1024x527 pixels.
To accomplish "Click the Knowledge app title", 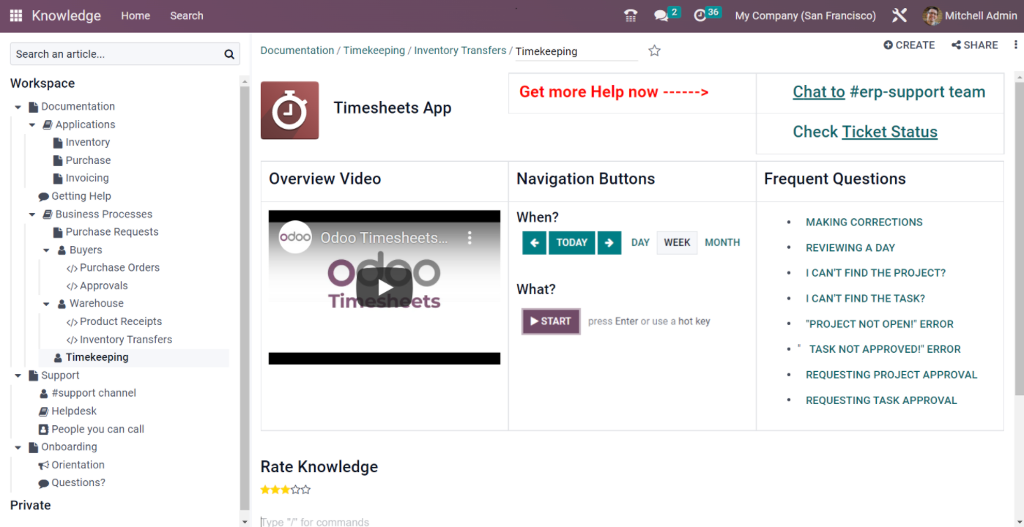I will pos(67,16).
